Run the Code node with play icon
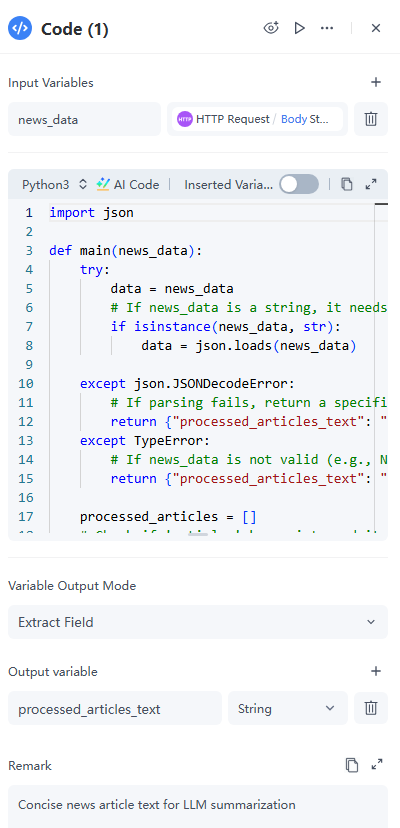The width and height of the screenshot is (400, 828). point(300,28)
